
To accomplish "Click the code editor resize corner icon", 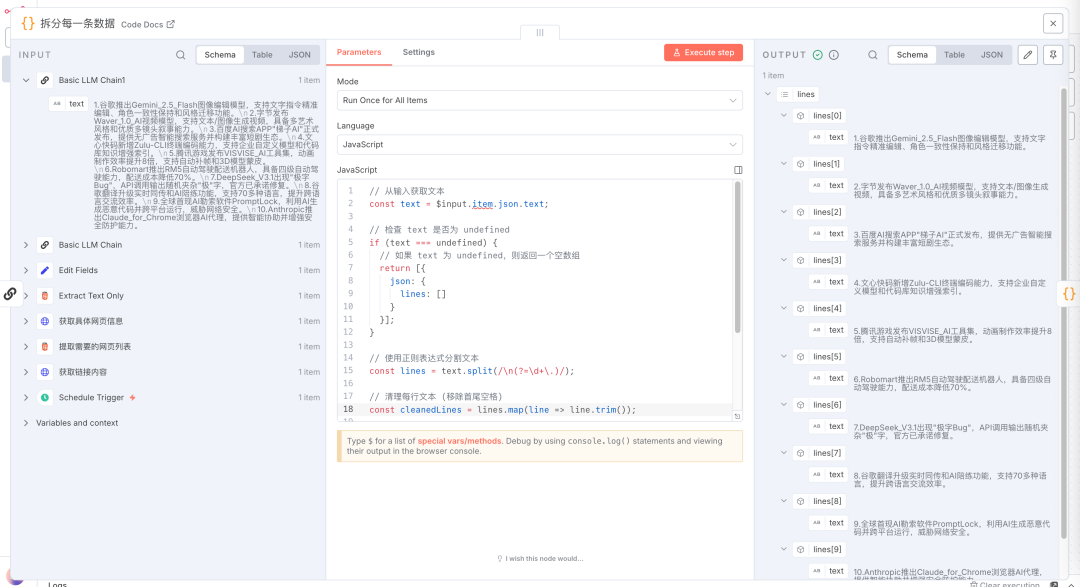I will coord(737,416).
